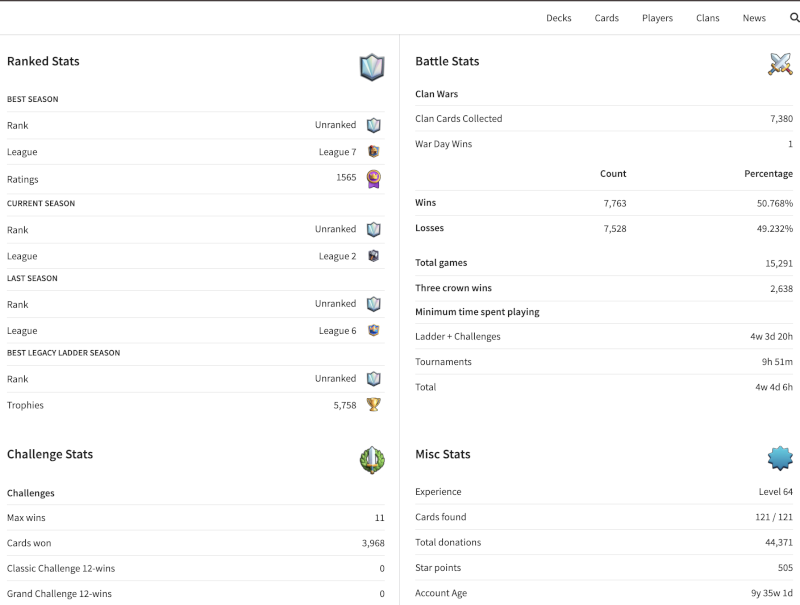Select the Battle Stats heading

447,61
